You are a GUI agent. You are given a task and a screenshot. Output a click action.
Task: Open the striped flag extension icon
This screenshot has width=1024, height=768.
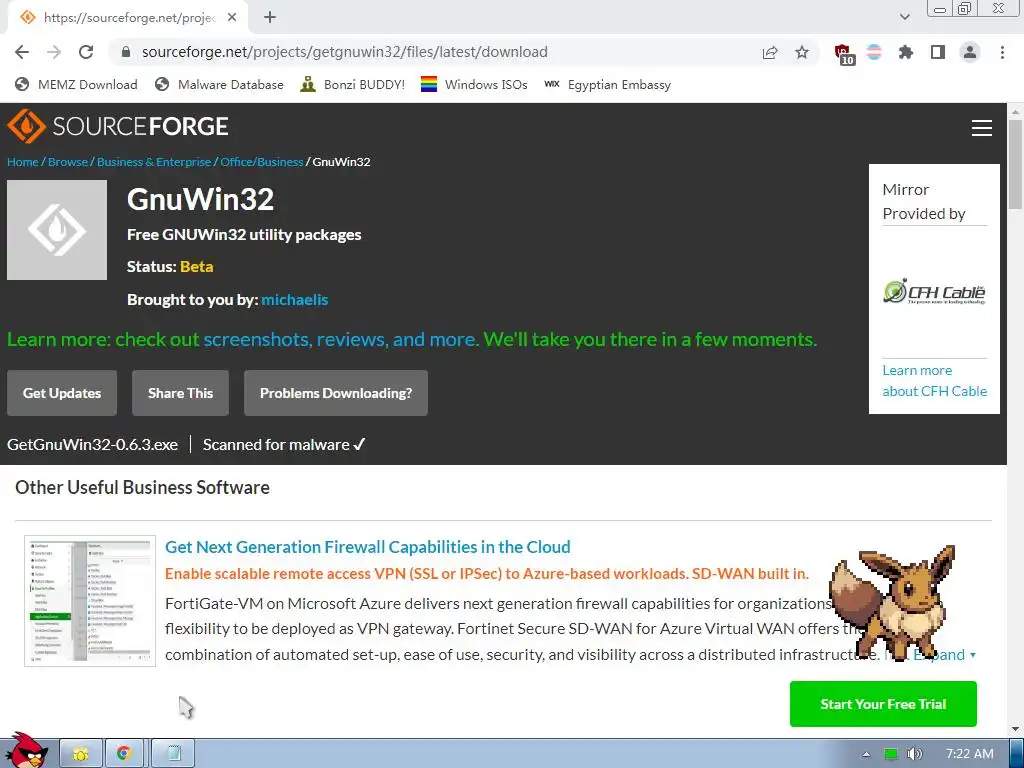874,52
